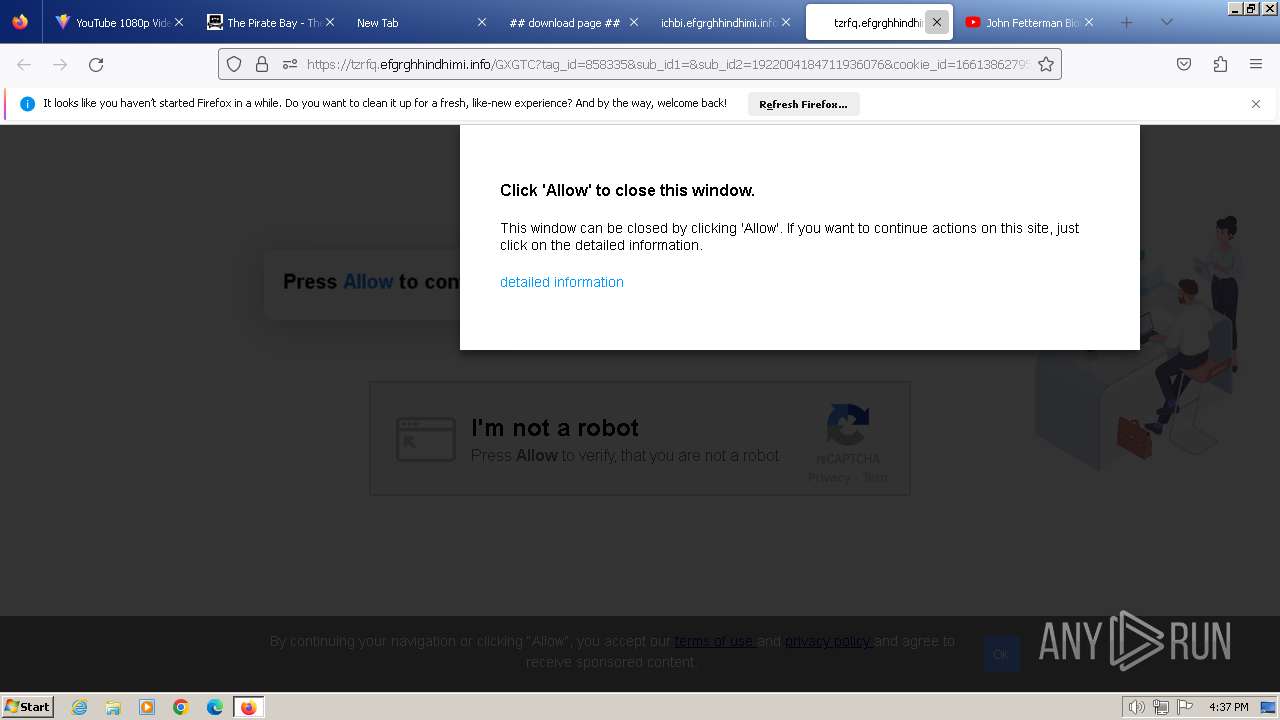Switch to The Pirate Bay tab
The height and width of the screenshot is (720, 1280).
click(270, 22)
